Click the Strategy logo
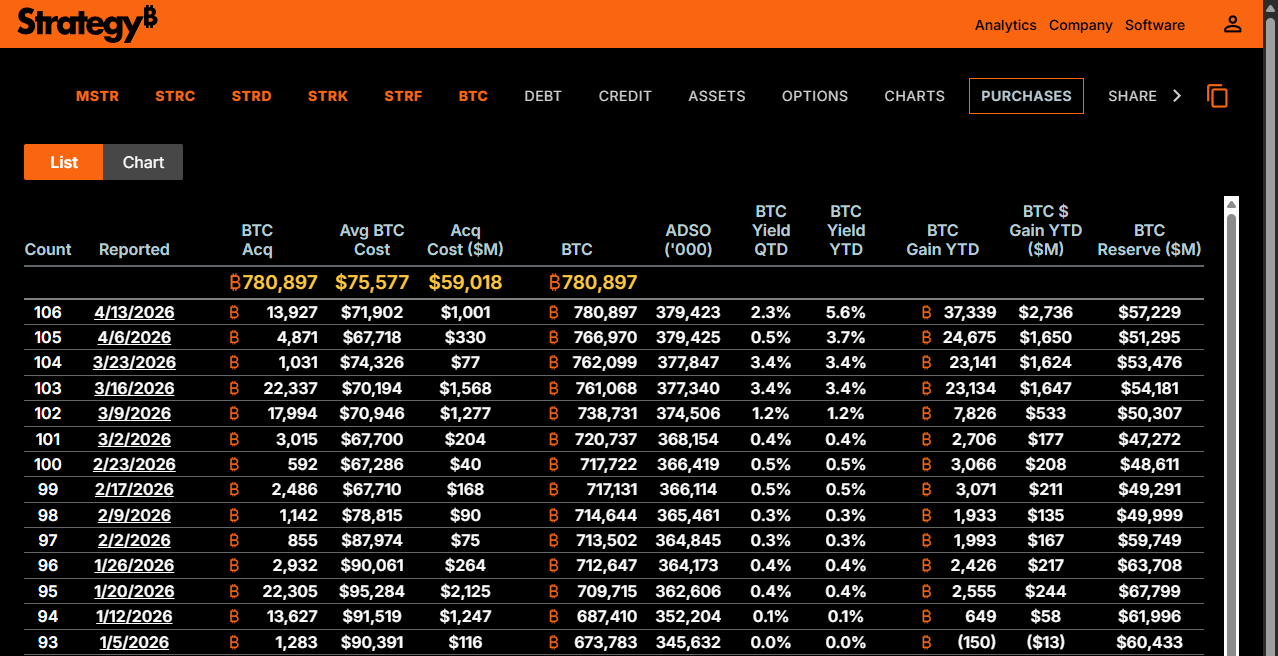1278x656 pixels. point(87,23)
